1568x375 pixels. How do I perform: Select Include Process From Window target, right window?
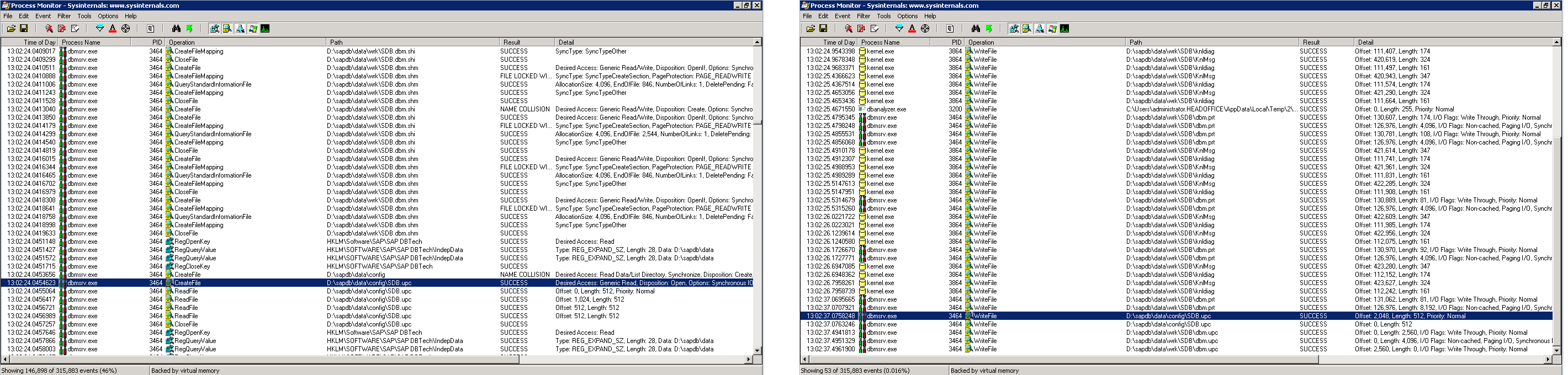pos(925,29)
